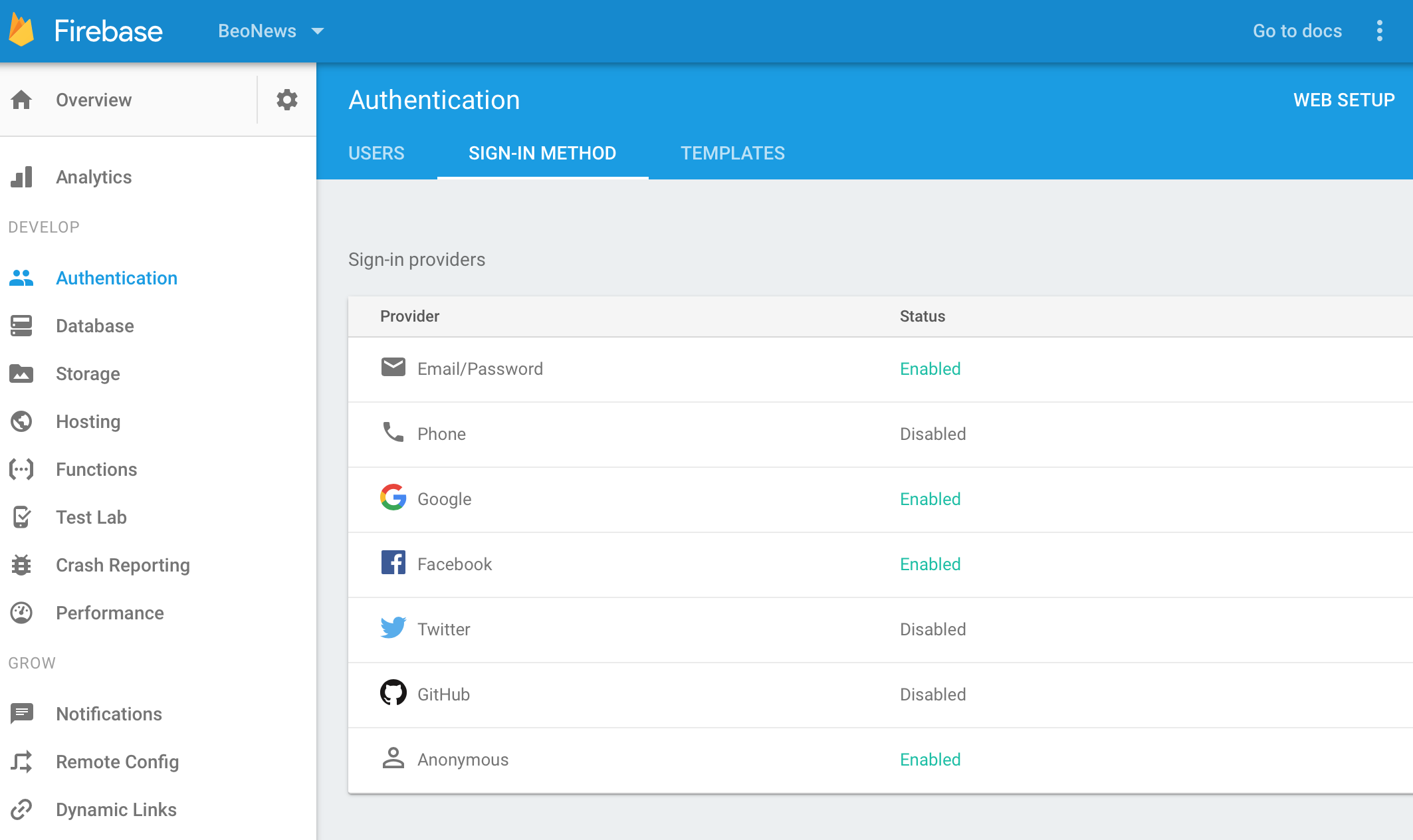Click Enabled status for Google provider
Screen dimensions: 1413x840
[x=930, y=499]
